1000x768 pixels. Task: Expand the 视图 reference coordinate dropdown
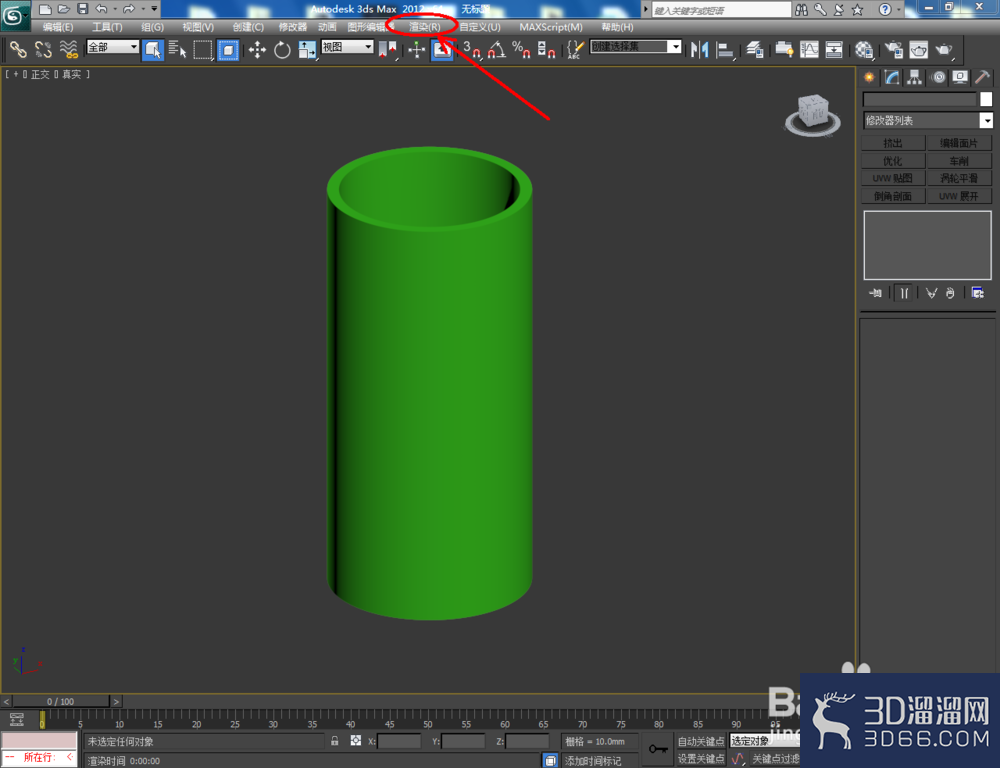click(368, 47)
